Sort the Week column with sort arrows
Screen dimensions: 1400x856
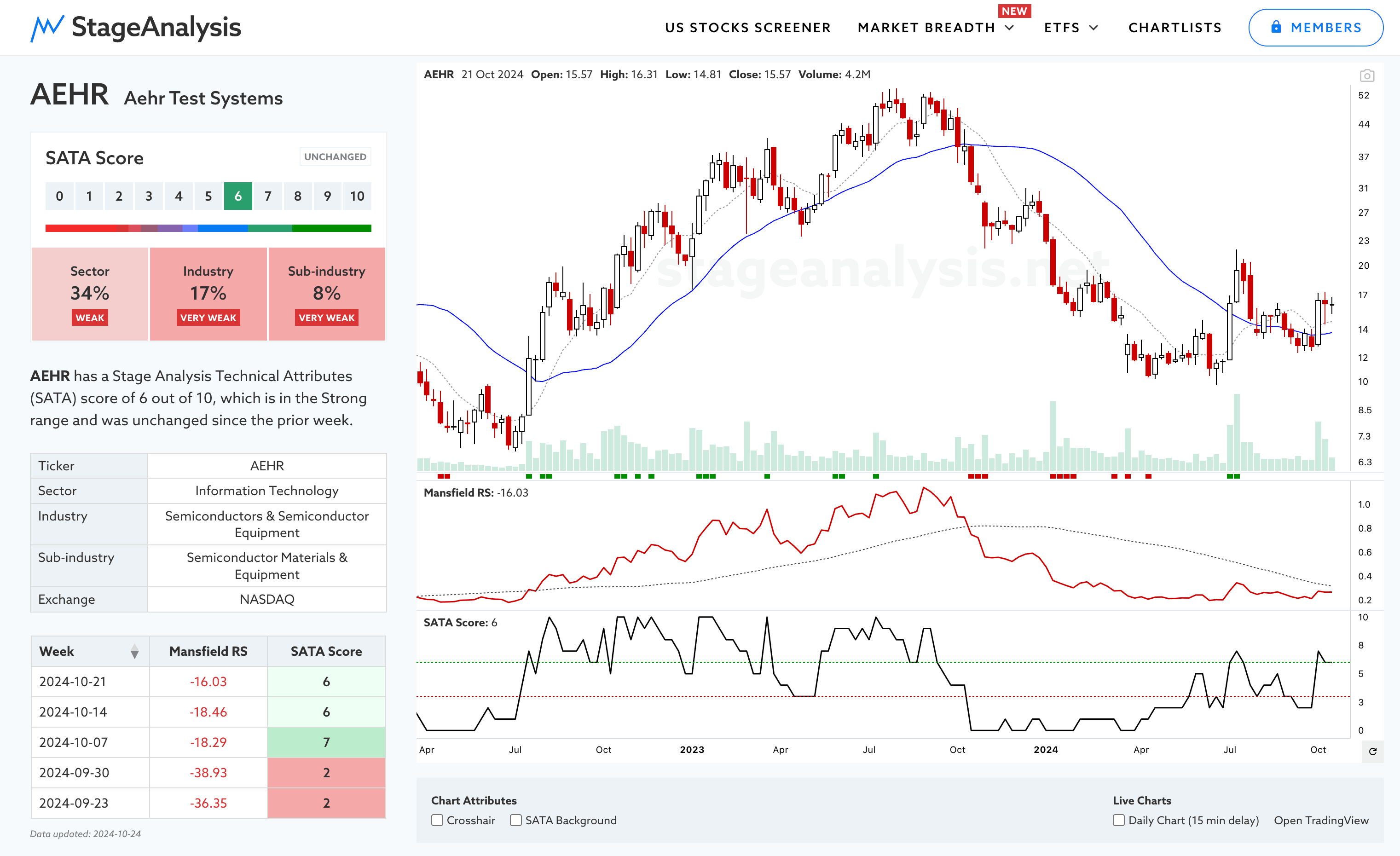tap(135, 652)
